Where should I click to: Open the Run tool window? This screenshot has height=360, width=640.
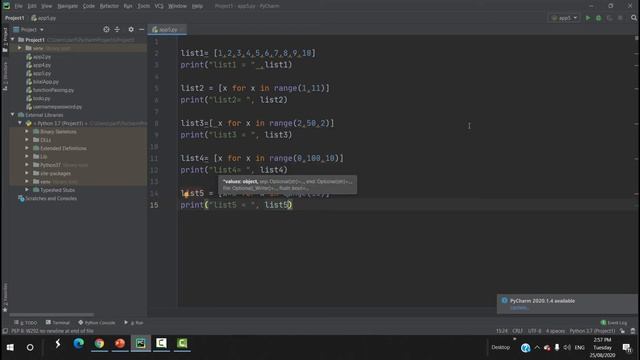click(x=134, y=323)
